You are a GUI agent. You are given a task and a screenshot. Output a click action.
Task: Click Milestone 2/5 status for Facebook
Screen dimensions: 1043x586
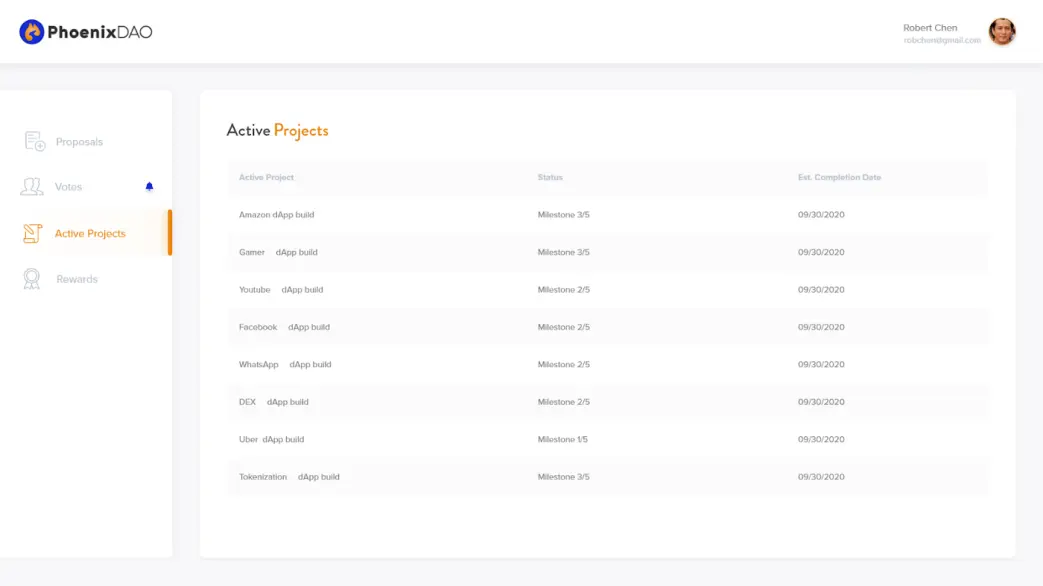563,327
